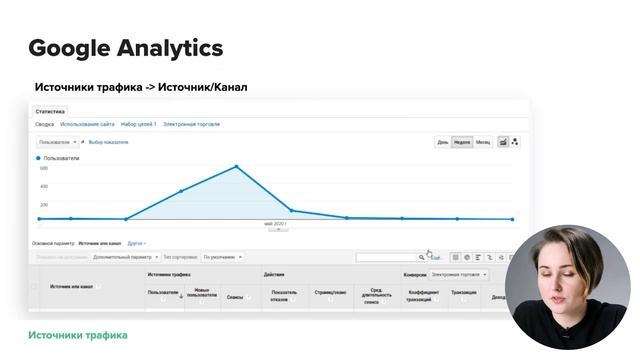The width and height of the screenshot is (640, 360).
Task: Set chart granularity to День
Action: coord(443,142)
